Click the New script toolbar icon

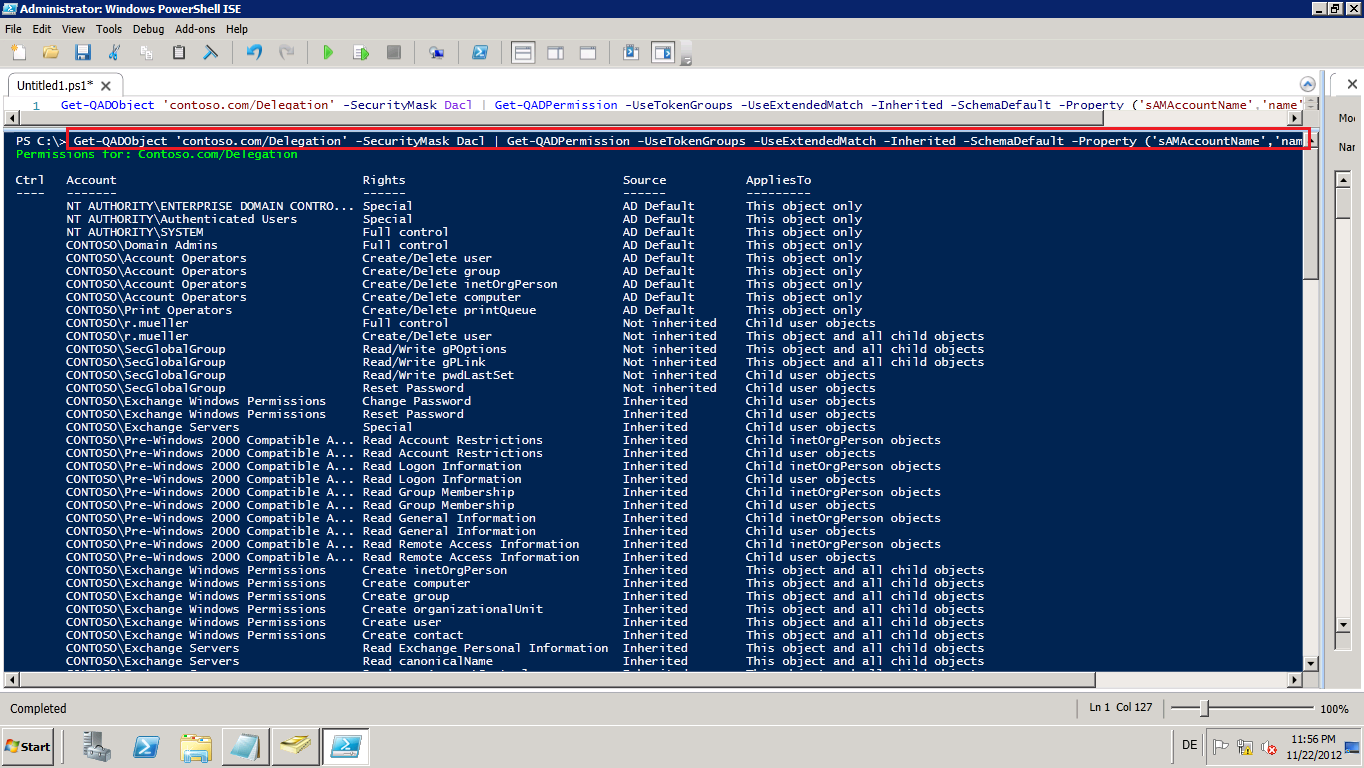coord(19,52)
